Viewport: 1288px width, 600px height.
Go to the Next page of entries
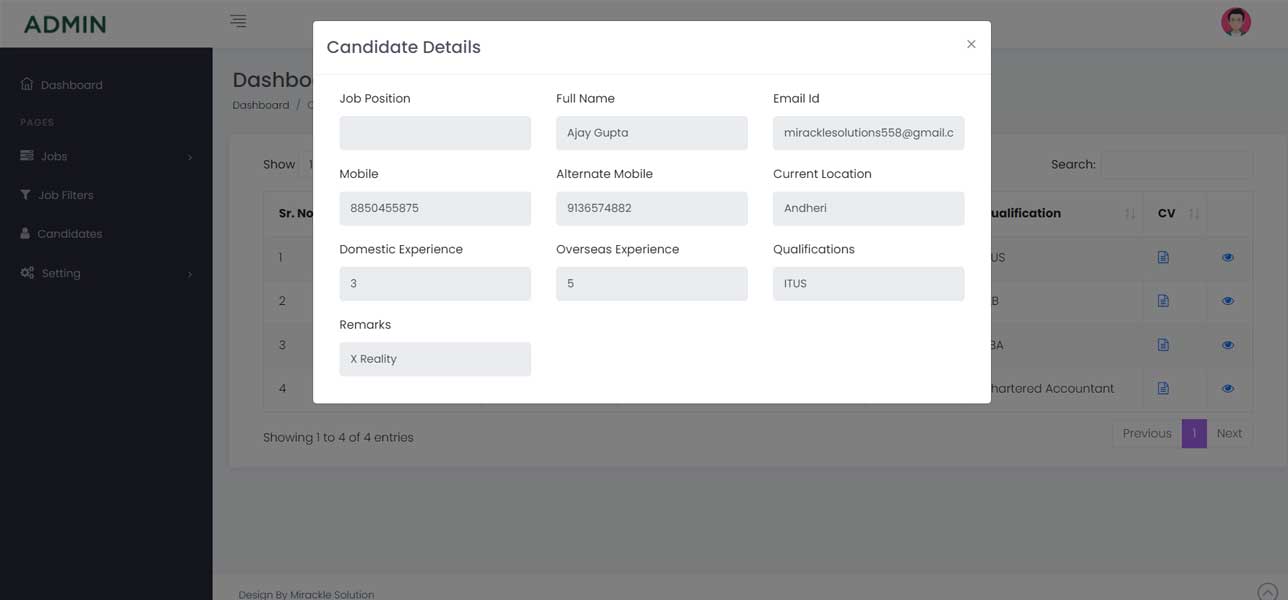coord(1229,433)
